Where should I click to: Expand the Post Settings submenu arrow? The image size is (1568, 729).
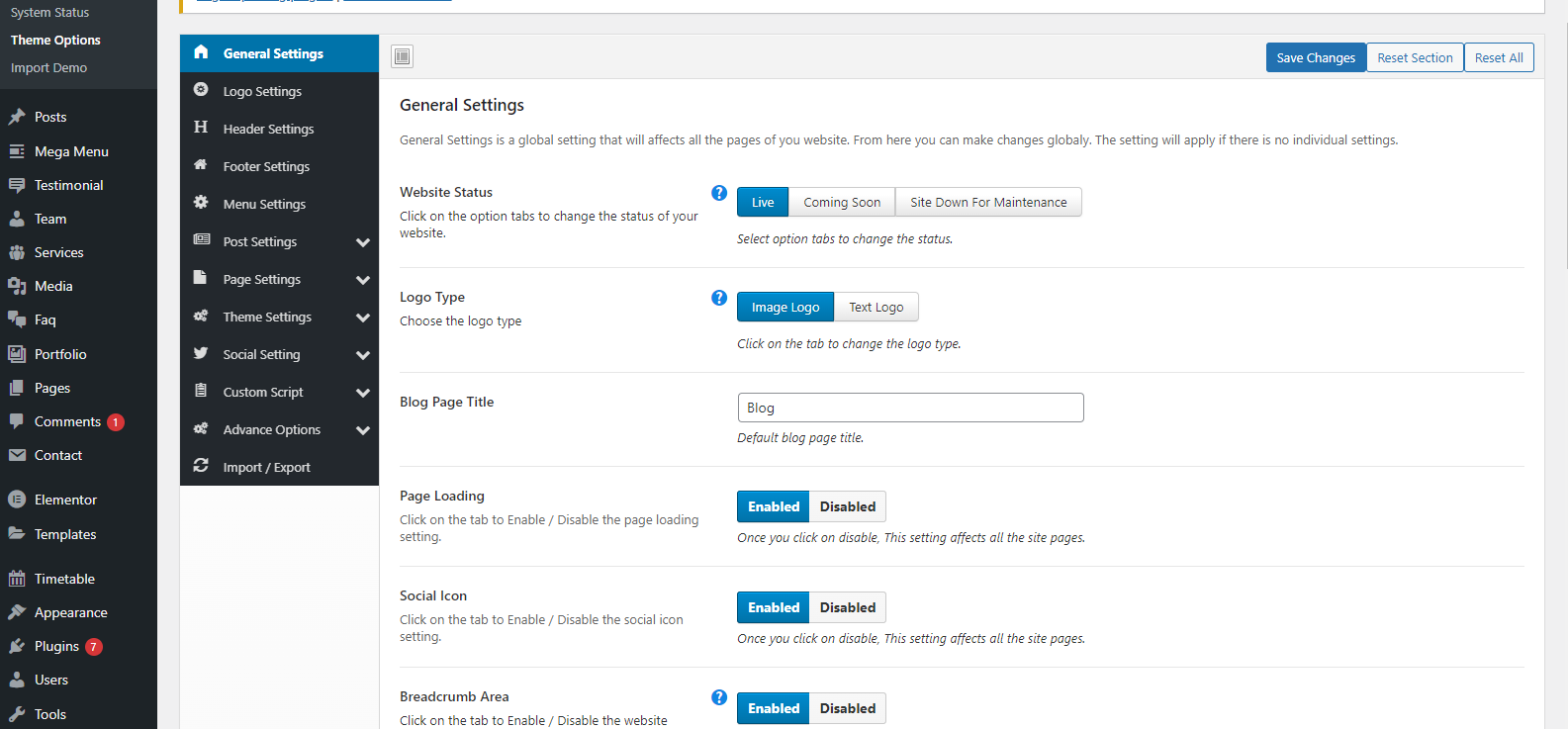point(363,242)
